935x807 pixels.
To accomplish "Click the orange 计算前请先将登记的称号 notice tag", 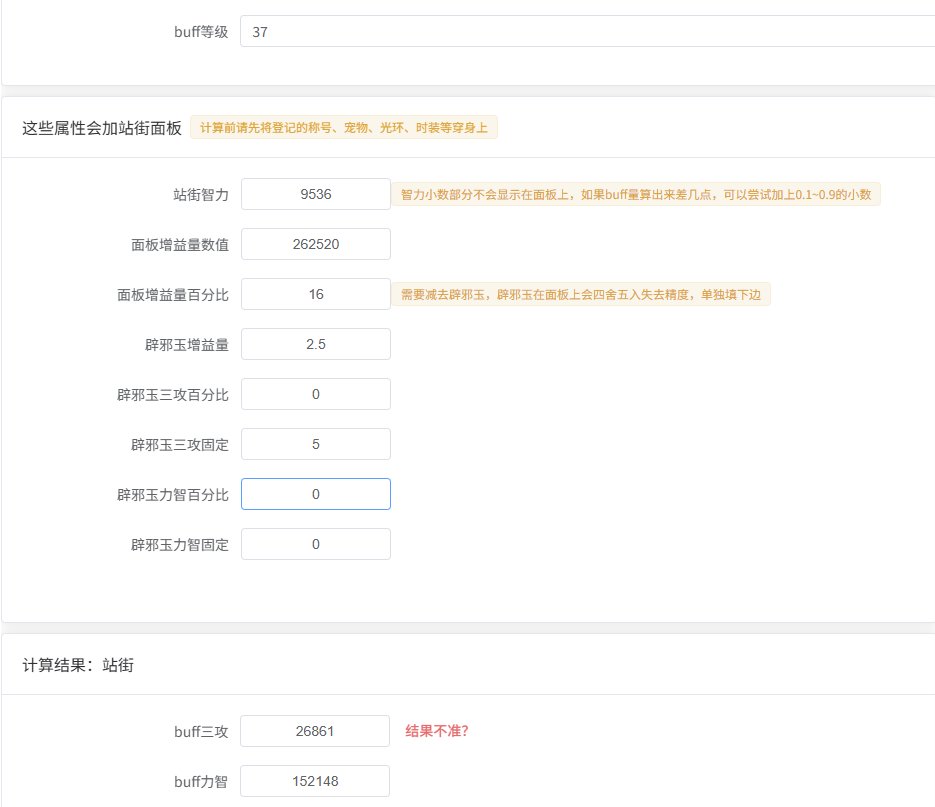I will (343, 128).
